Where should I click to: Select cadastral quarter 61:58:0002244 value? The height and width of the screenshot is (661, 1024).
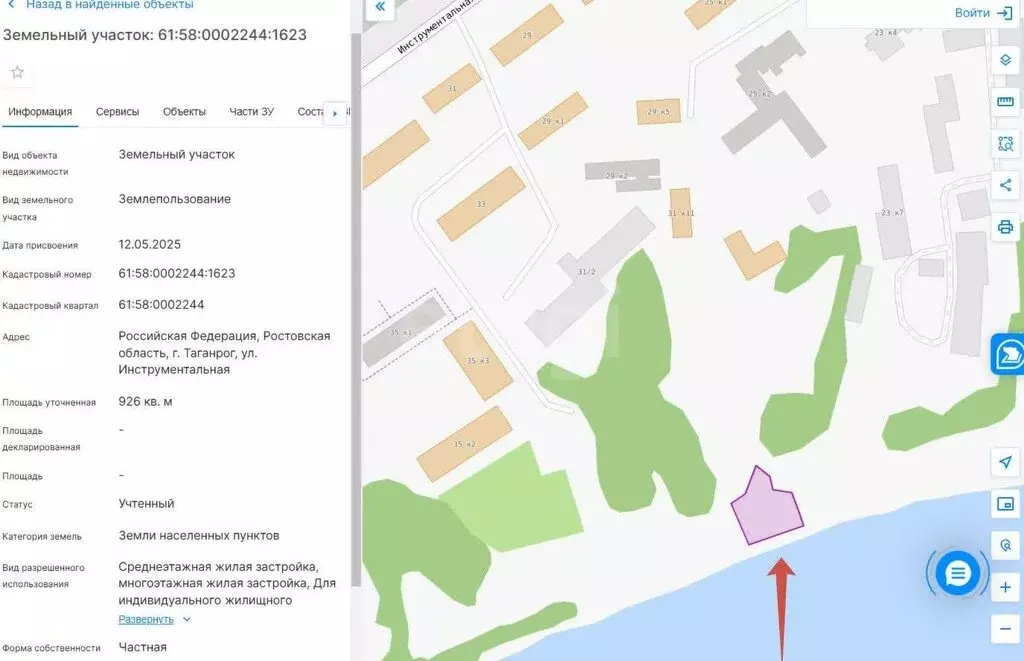pyautogui.click(x=161, y=305)
